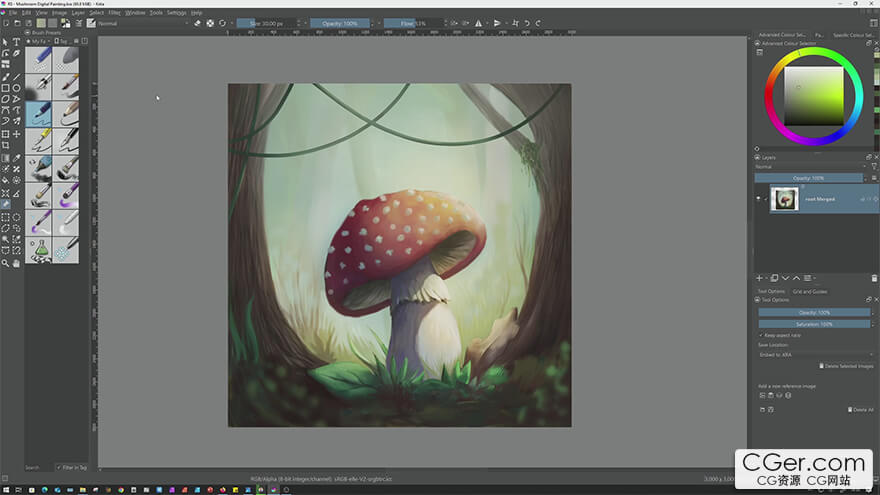Select the Select Shapes arrow tool
Image resolution: width=880 pixels, height=495 pixels.
pos(6,42)
